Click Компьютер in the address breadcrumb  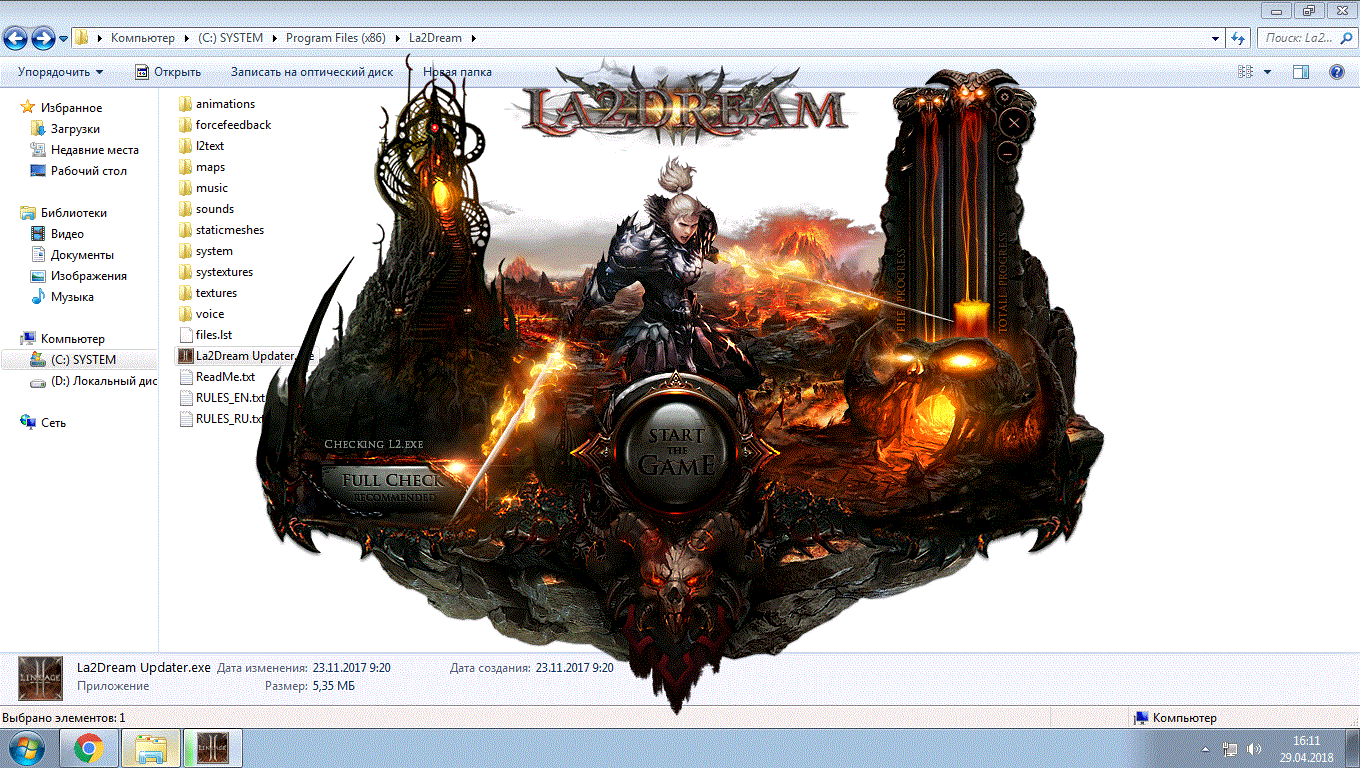pyautogui.click(x=143, y=38)
